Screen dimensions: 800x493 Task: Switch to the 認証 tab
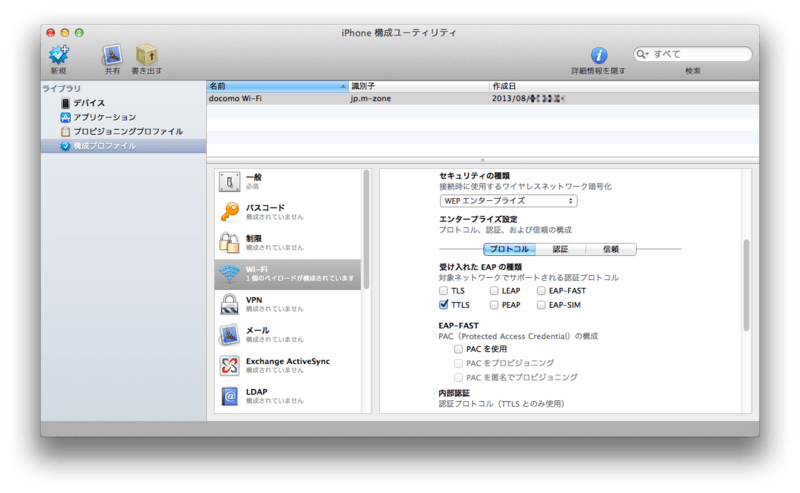coord(561,249)
